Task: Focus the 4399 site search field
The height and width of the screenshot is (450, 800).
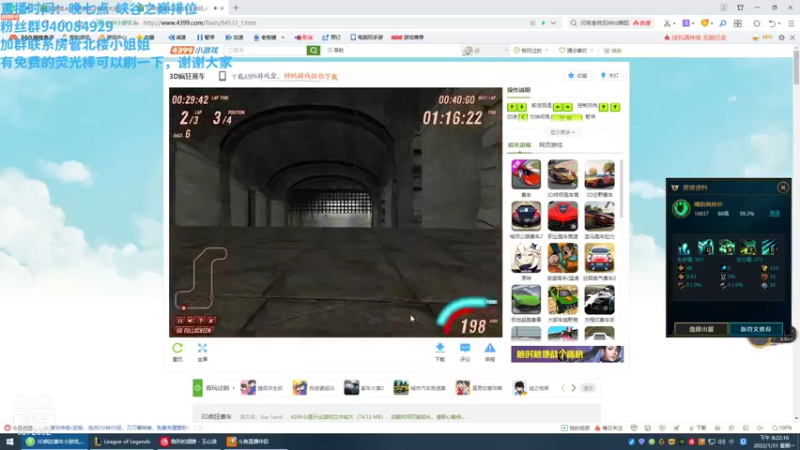Action: point(265,50)
